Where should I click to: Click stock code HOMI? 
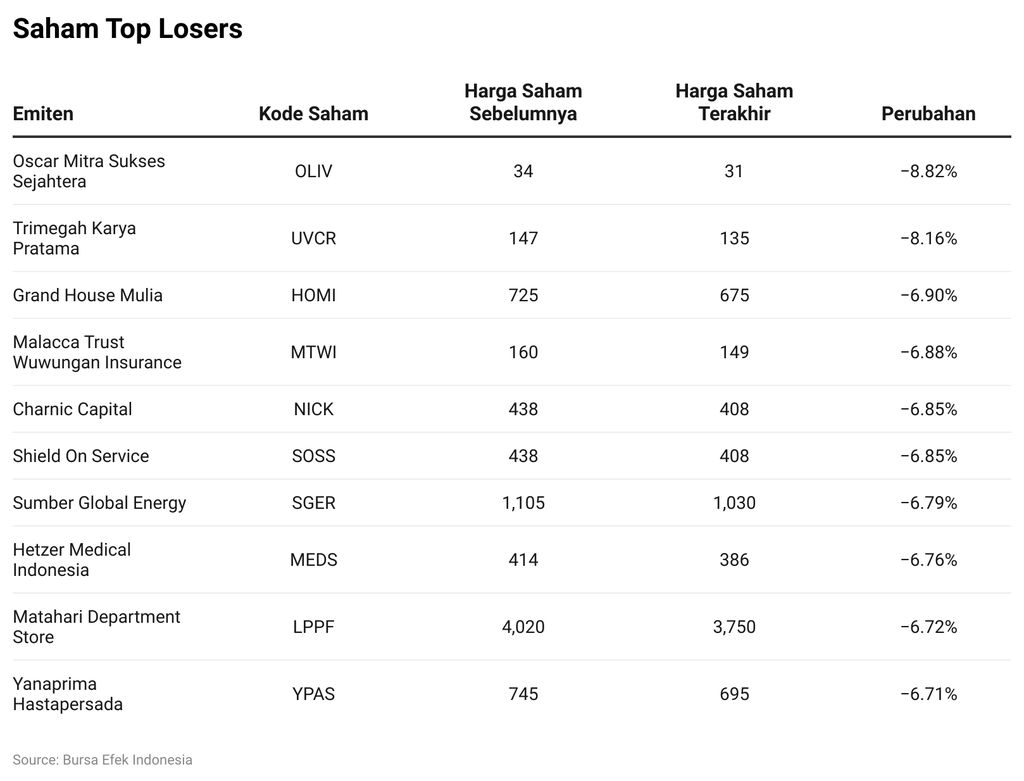click(x=314, y=295)
